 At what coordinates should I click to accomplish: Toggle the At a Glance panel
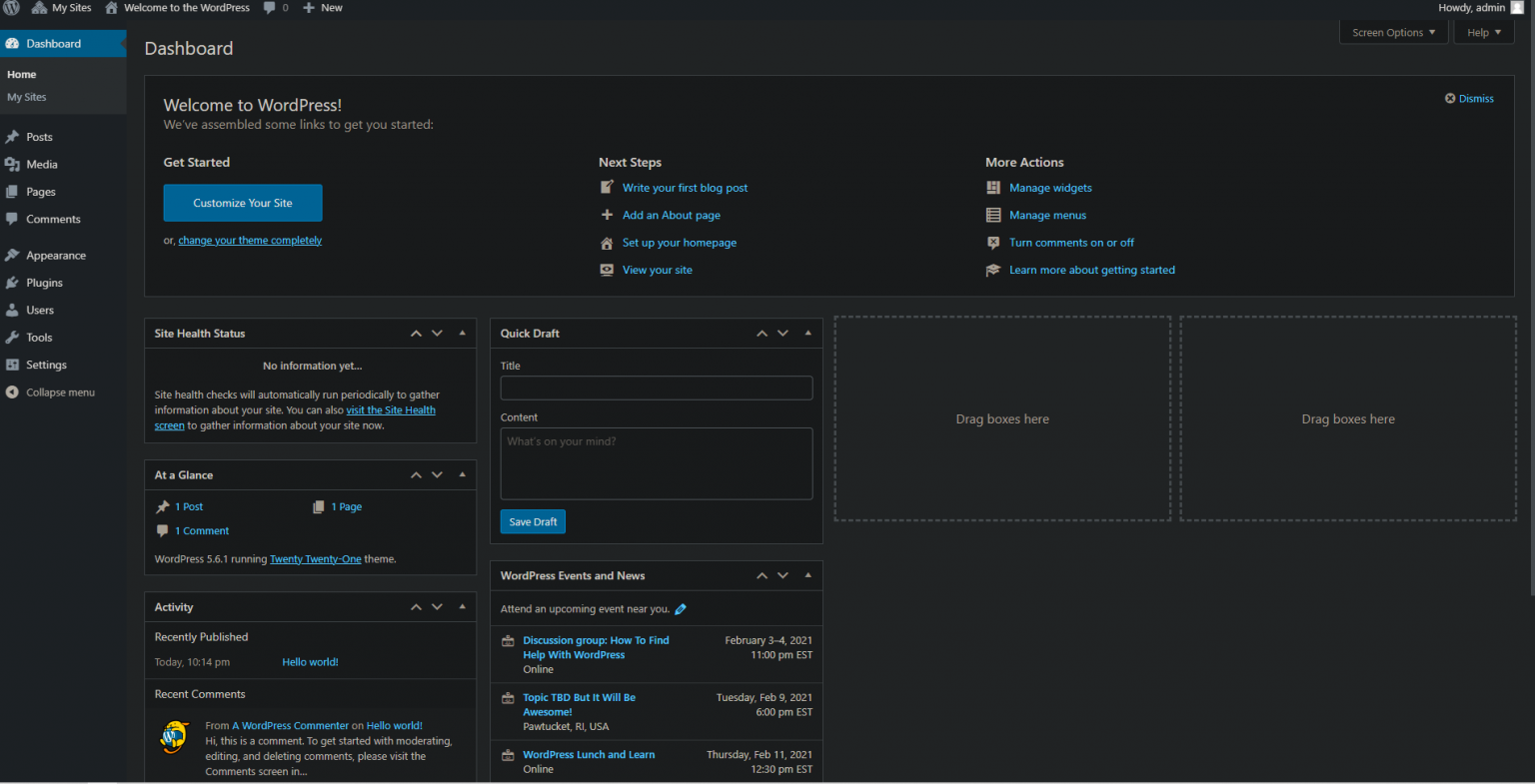point(462,475)
